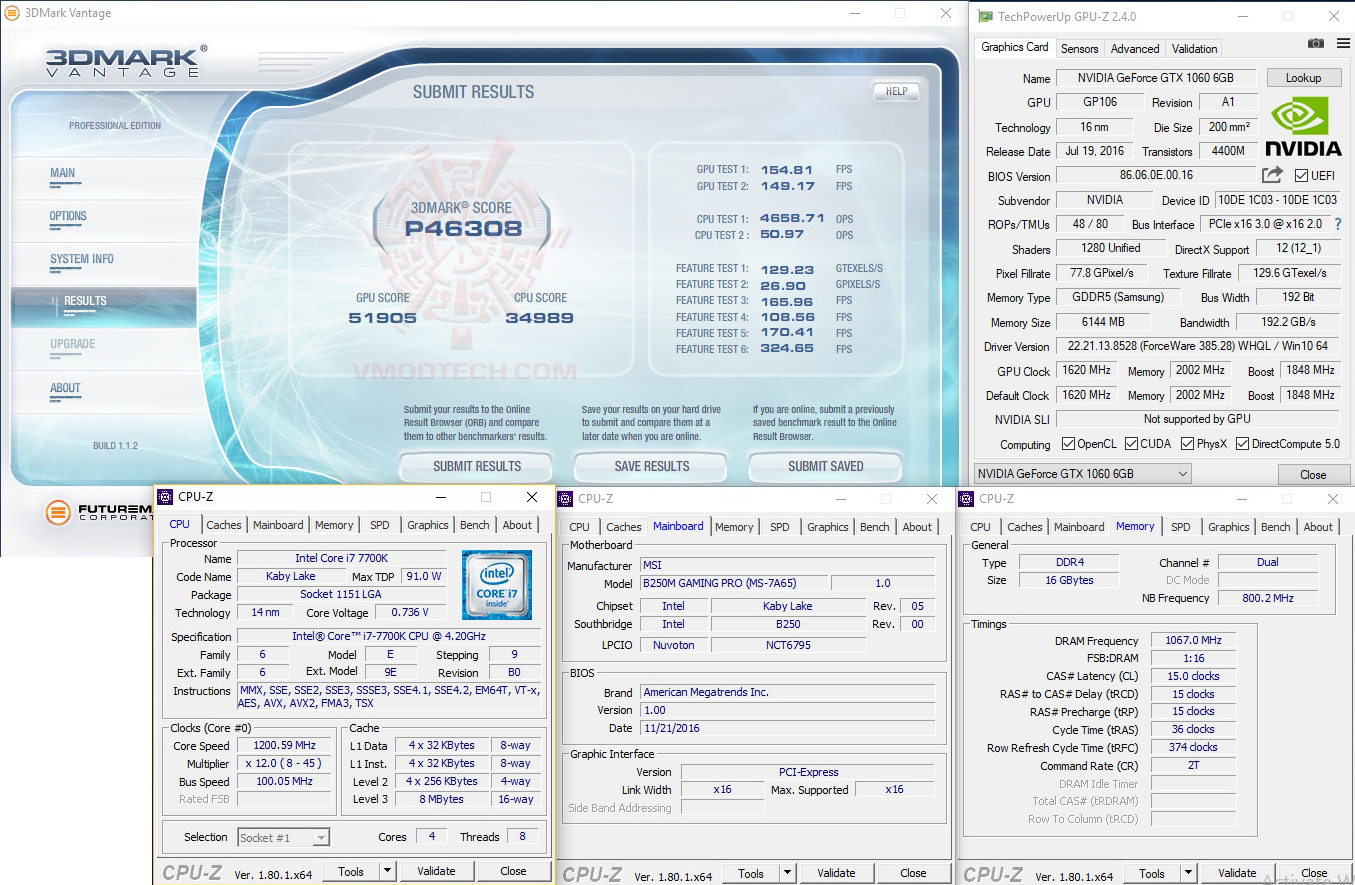Click the CPU-Z logo in the status bar
The width and height of the screenshot is (1355, 885).
194,871
